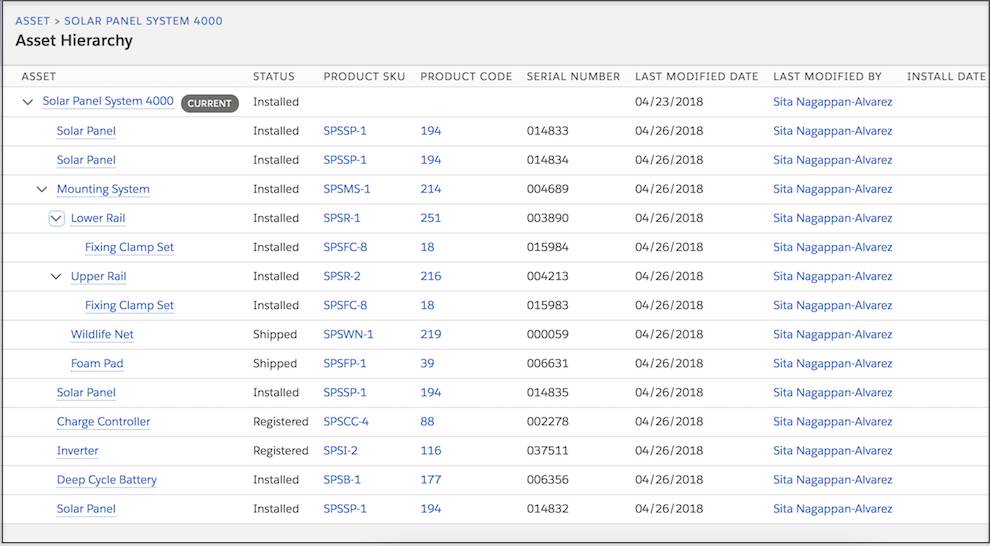
Task: Open Solar Panel with serial 014834
Action: tap(86, 160)
